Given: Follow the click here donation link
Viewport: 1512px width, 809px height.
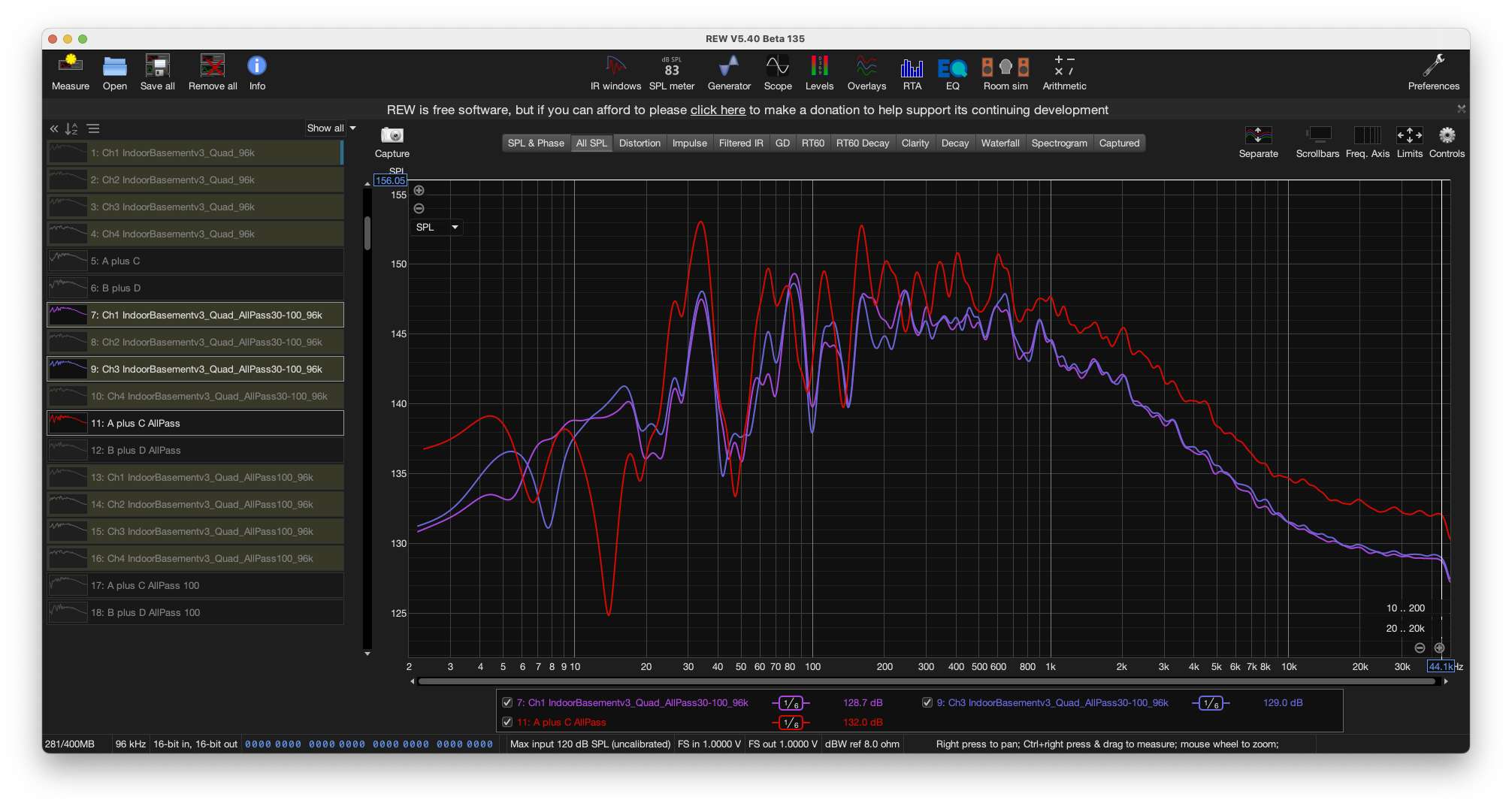Looking at the screenshot, I should coord(718,110).
